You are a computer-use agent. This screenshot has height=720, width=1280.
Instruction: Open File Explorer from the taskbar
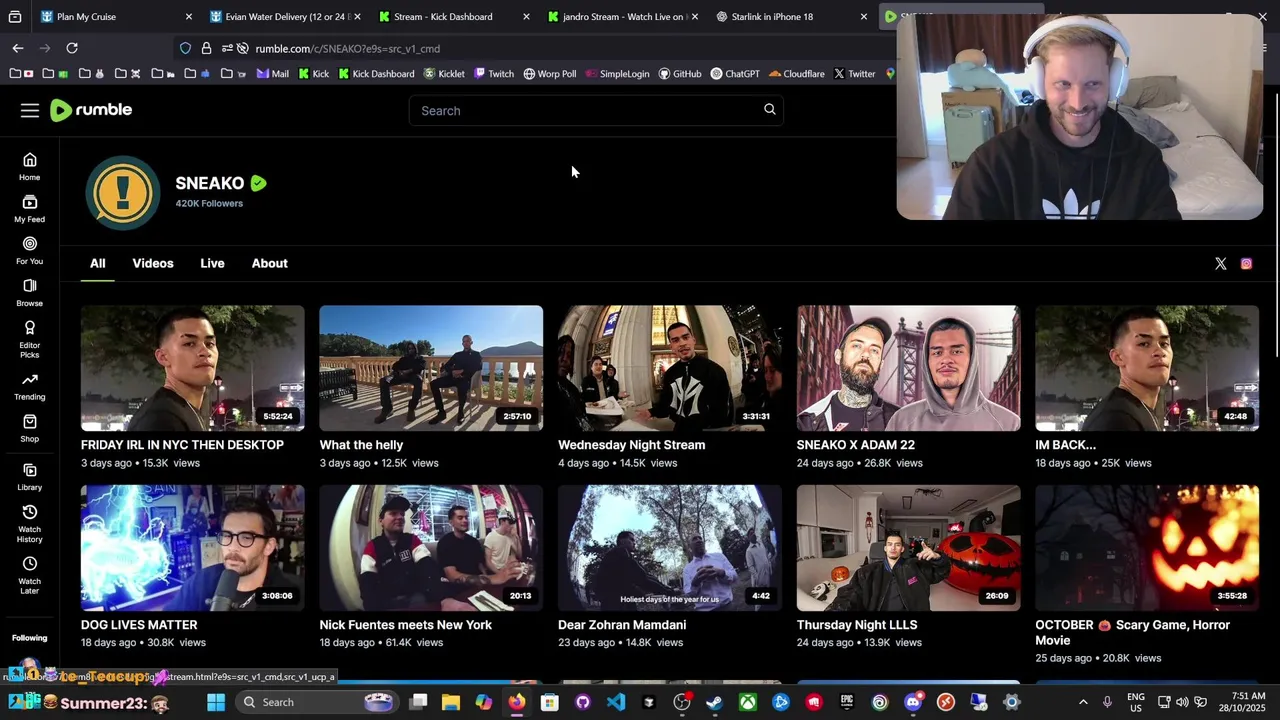click(x=451, y=702)
